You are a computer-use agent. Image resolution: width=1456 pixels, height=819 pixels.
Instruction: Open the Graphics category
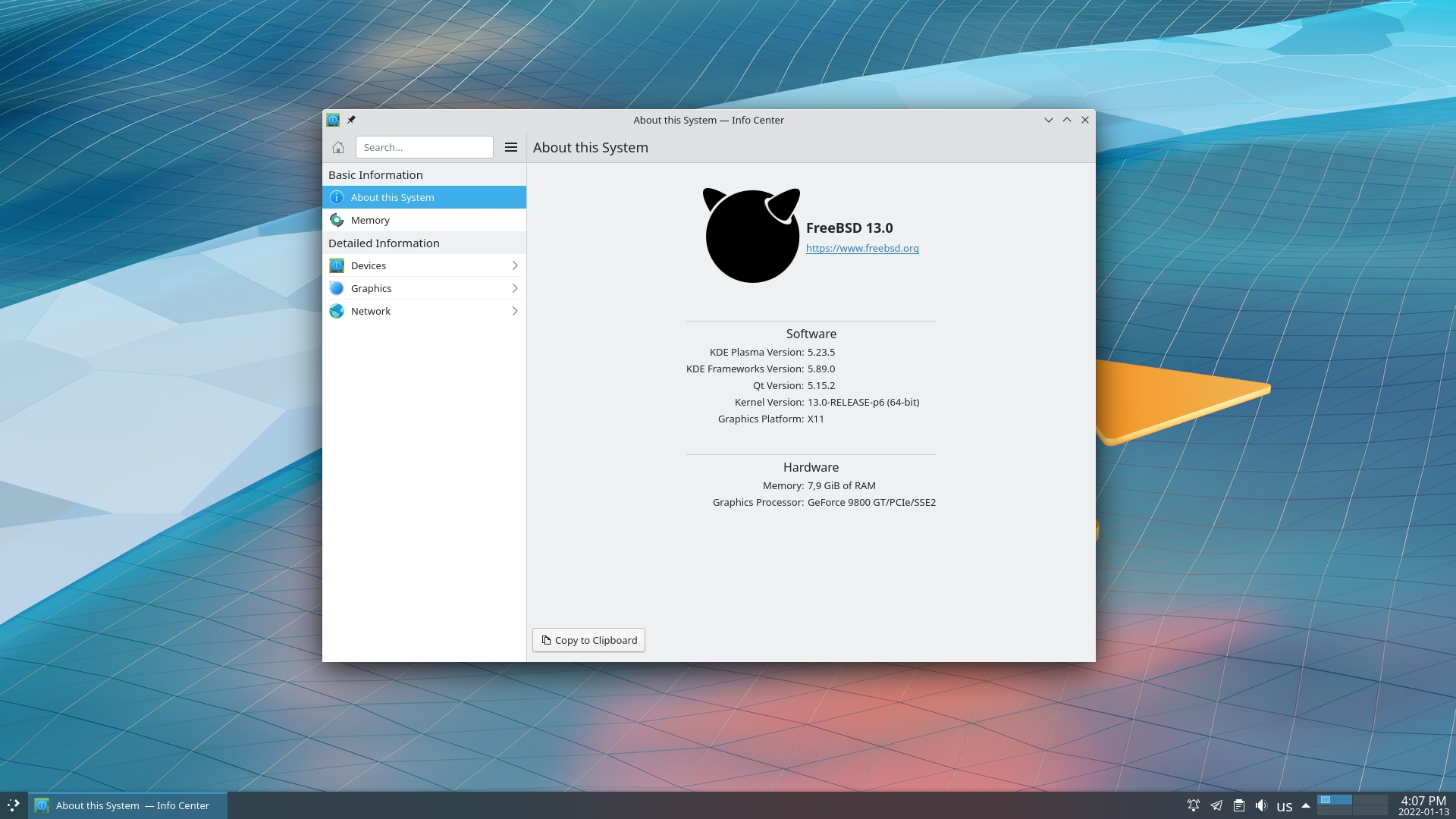[x=424, y=288]
